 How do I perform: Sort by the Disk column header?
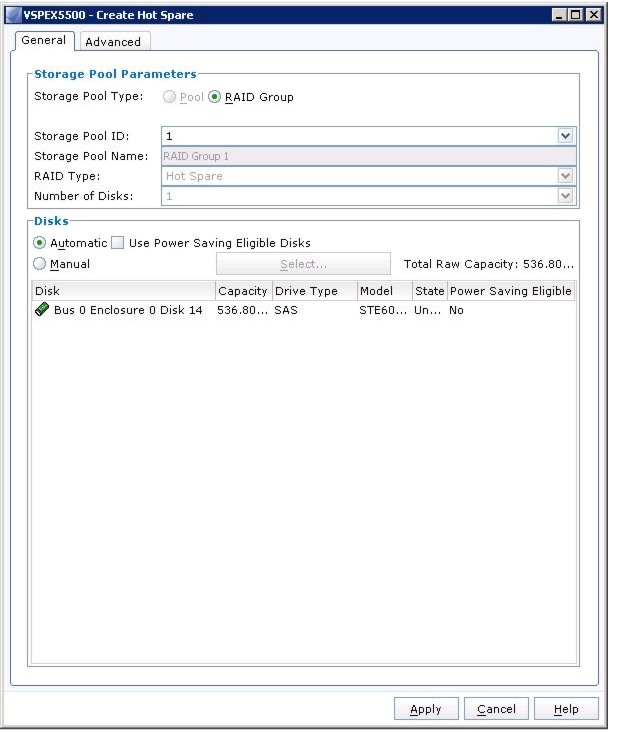(x=123, y=291)
